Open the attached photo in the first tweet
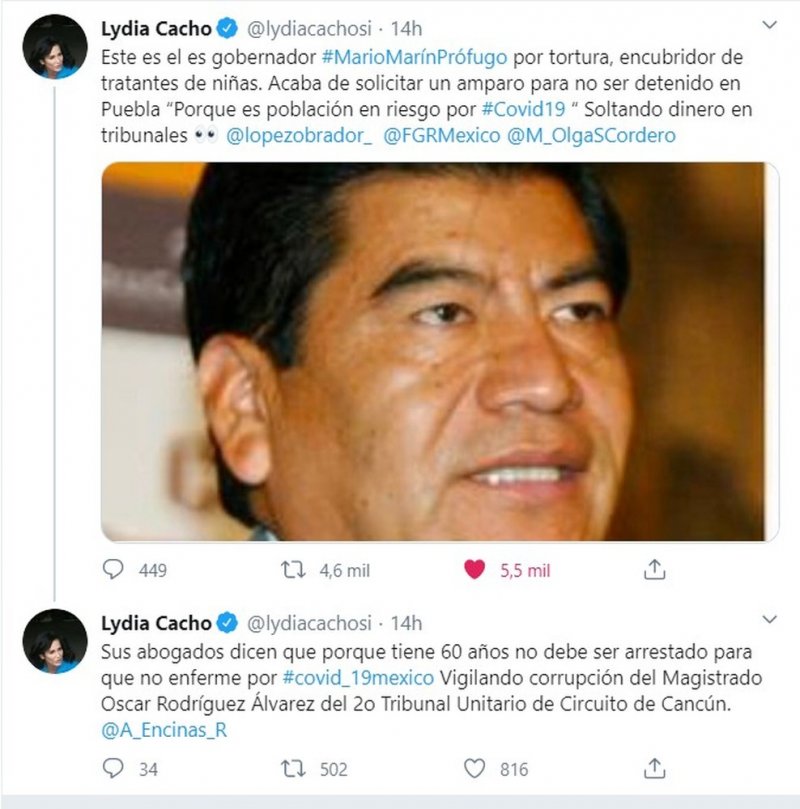This screenshot has width=800, height=809. (440, 352)
